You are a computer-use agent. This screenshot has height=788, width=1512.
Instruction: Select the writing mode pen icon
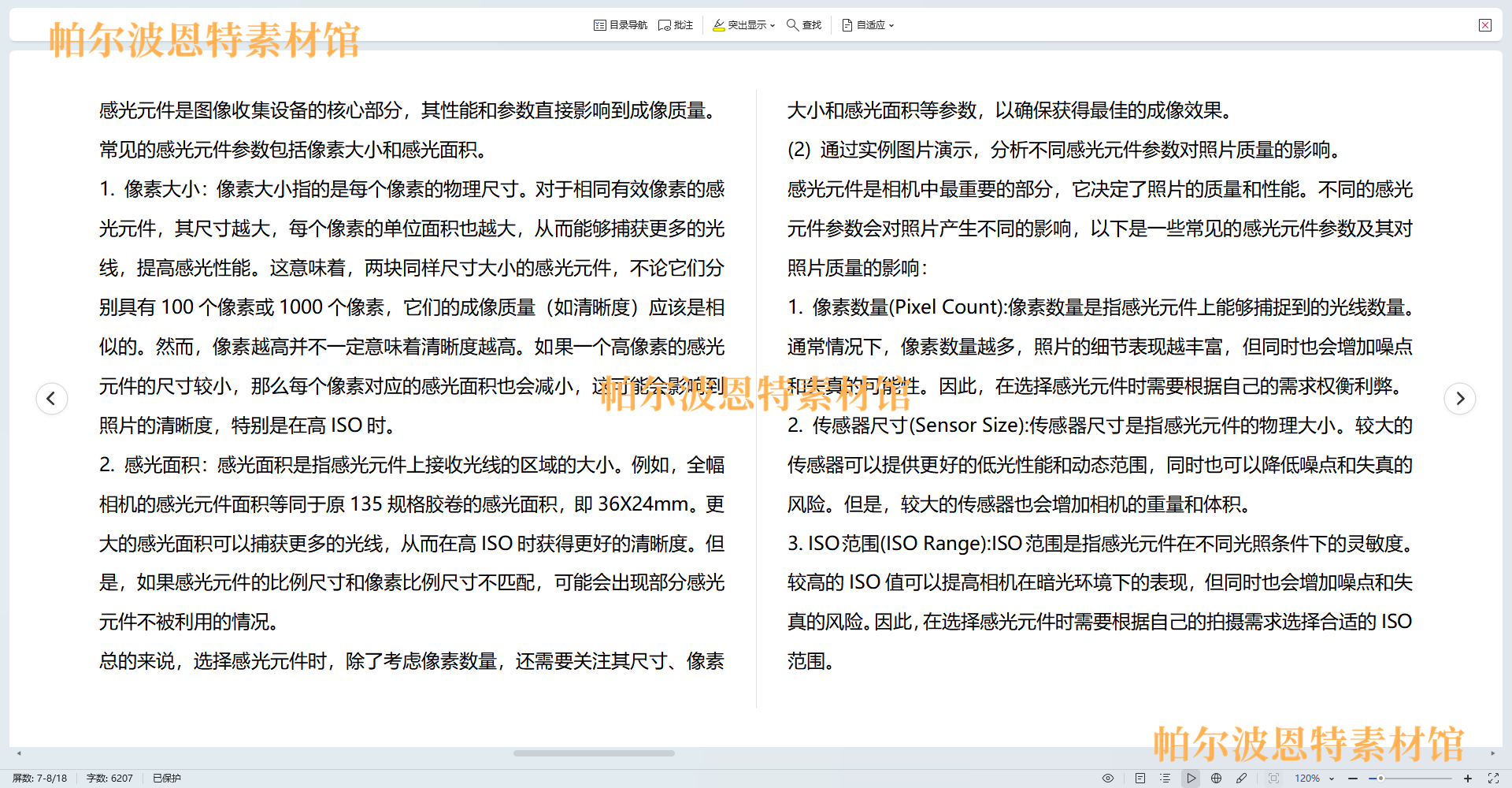[x=1242, y=778]
